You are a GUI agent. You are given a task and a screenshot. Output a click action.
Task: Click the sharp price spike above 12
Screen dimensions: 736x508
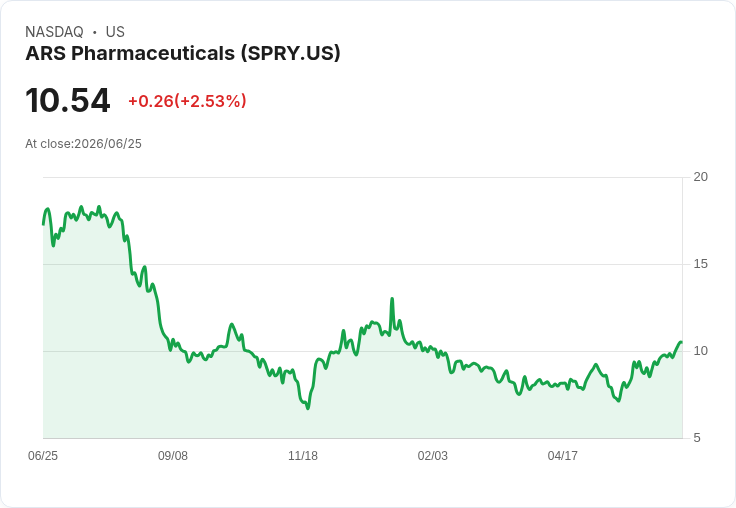pos(392,299)
